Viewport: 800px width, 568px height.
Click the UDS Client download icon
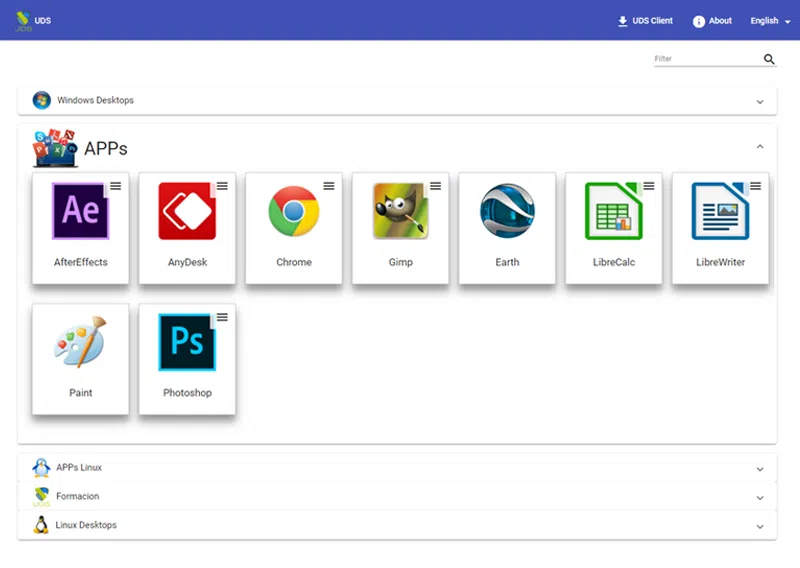coord(622,21)
